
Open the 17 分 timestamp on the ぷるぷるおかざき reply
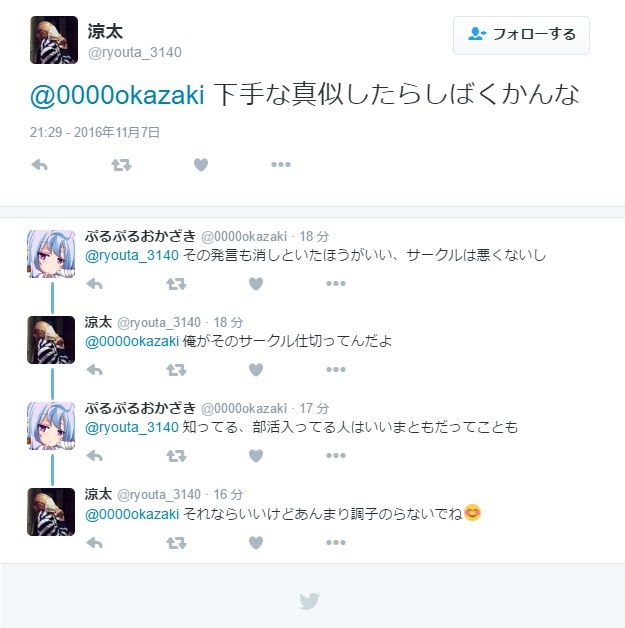click(x=314, y=409)
